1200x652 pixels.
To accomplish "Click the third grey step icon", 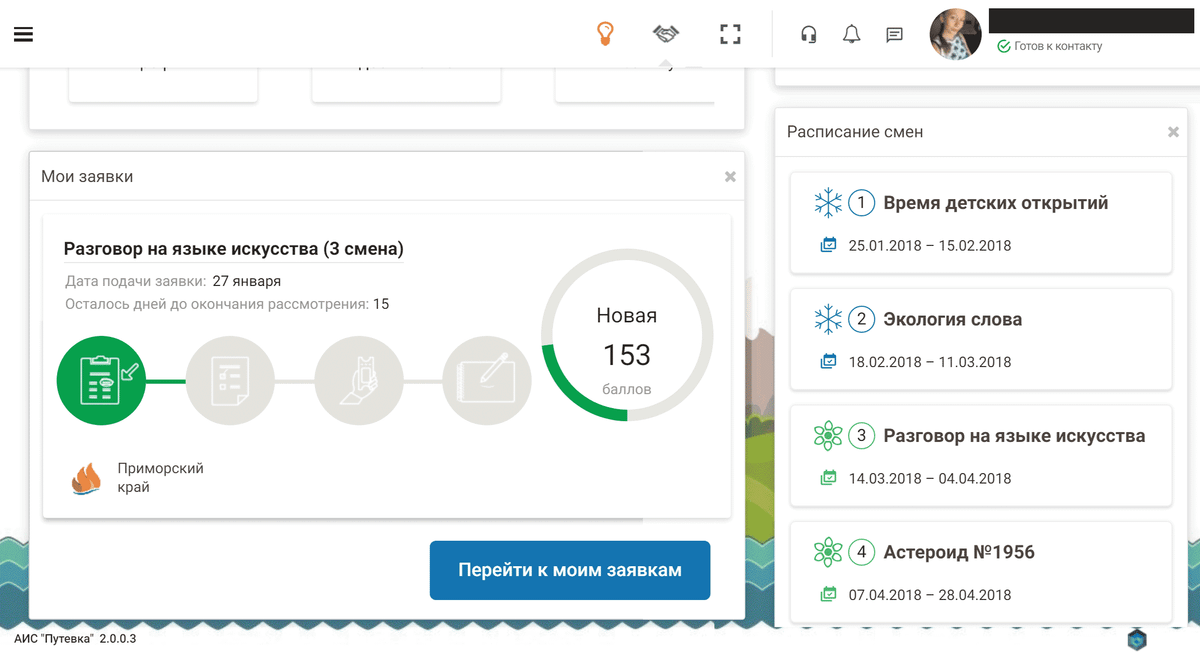I will click(x=358, y=381).
